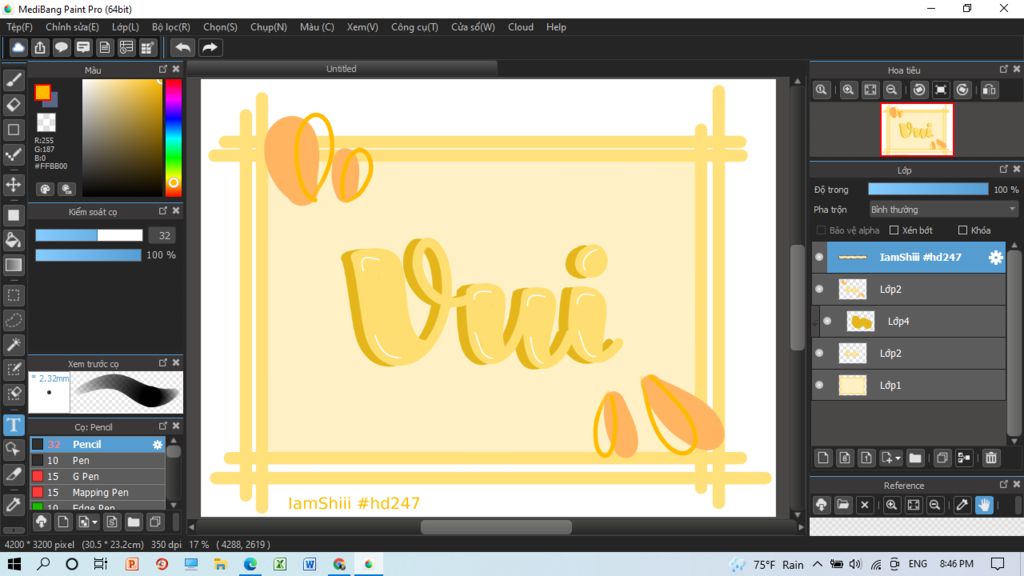This screenshot has width=1024, height=576.
Task: Open the Công cụ(T) menu
Action: 415,27
